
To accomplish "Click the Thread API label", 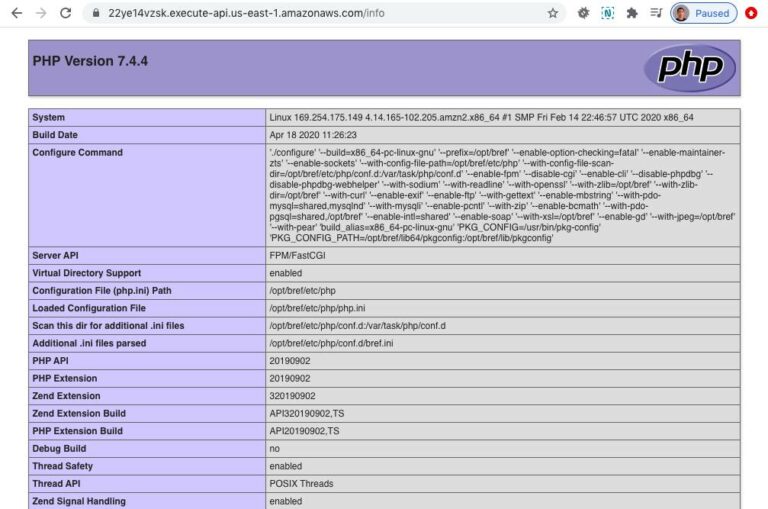I will click(x=56, y=484).
